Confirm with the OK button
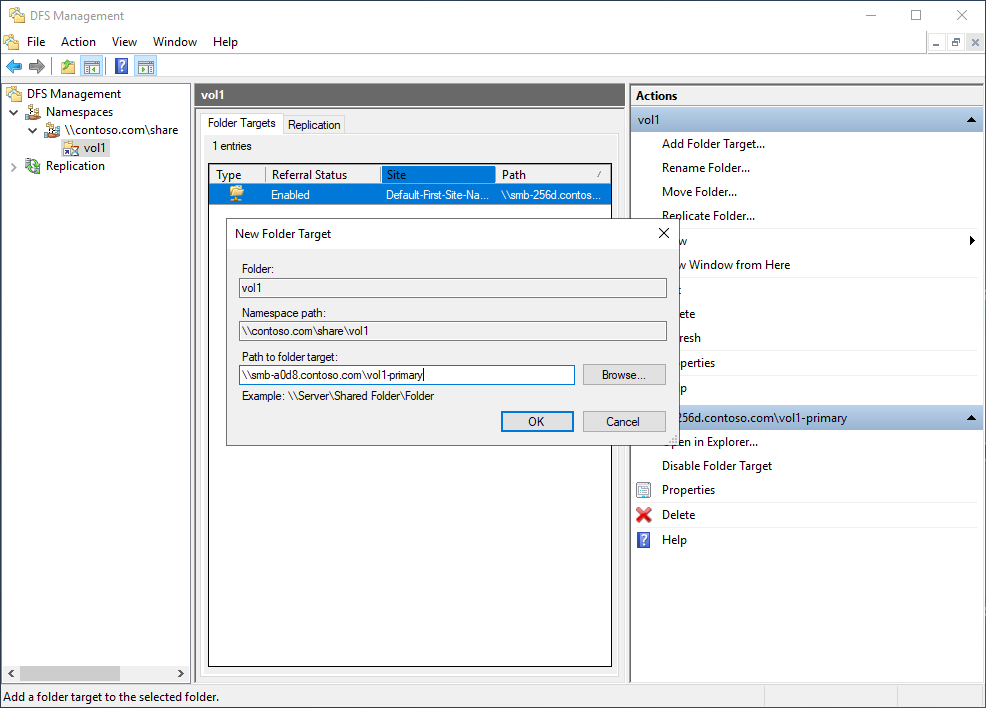Screen dimensions: 986x708 point(537,422)
